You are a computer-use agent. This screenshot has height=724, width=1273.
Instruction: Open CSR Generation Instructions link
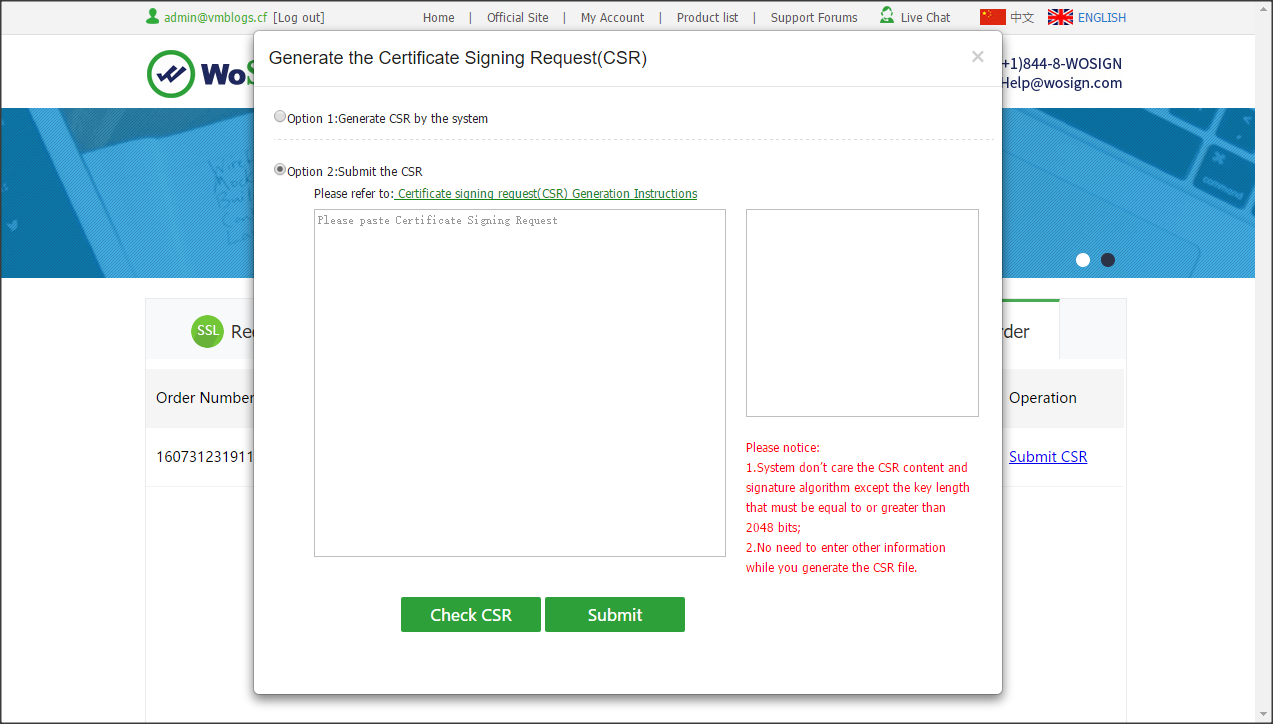[x=547, y=194]
